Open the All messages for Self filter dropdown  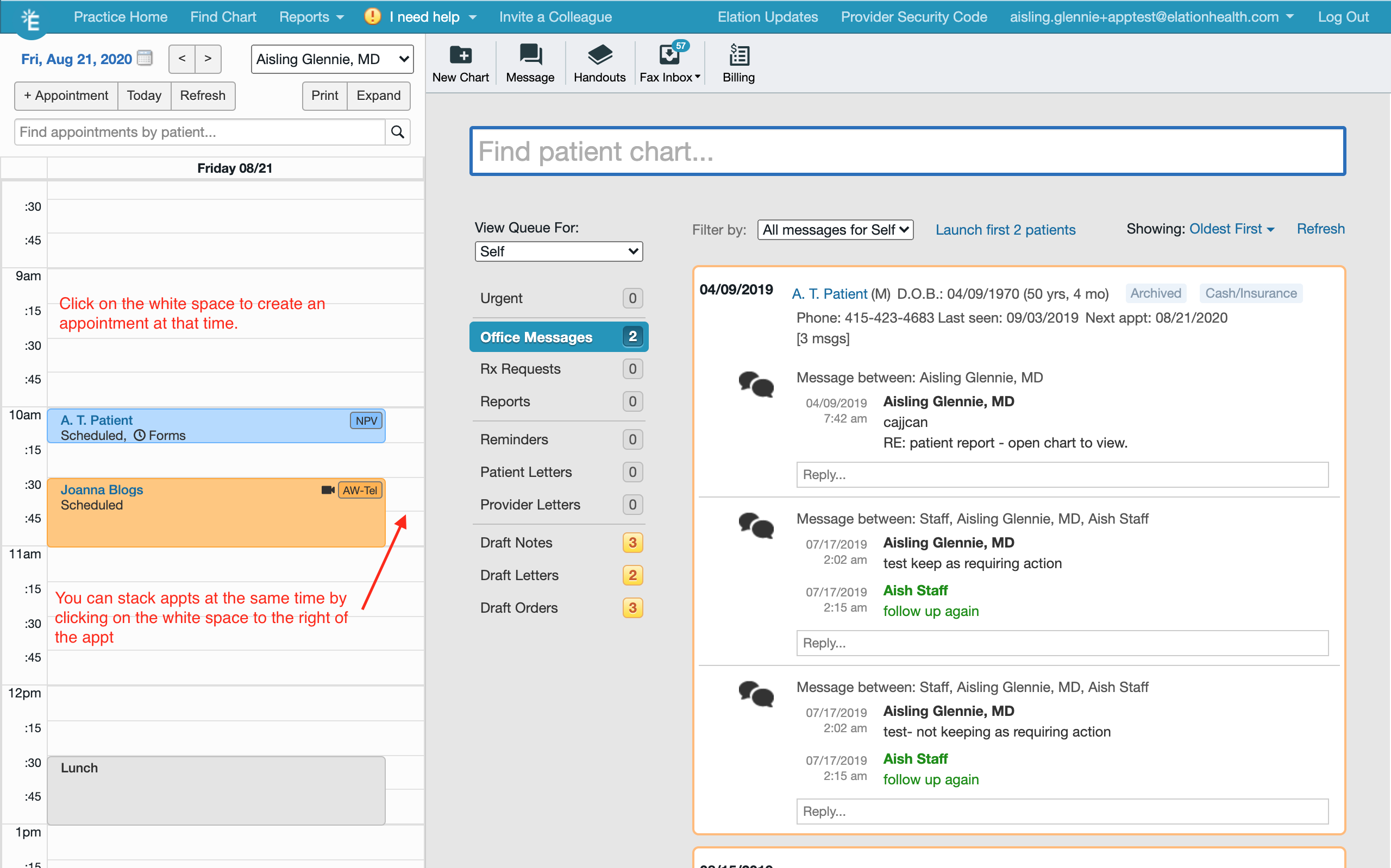pos(835,229)
